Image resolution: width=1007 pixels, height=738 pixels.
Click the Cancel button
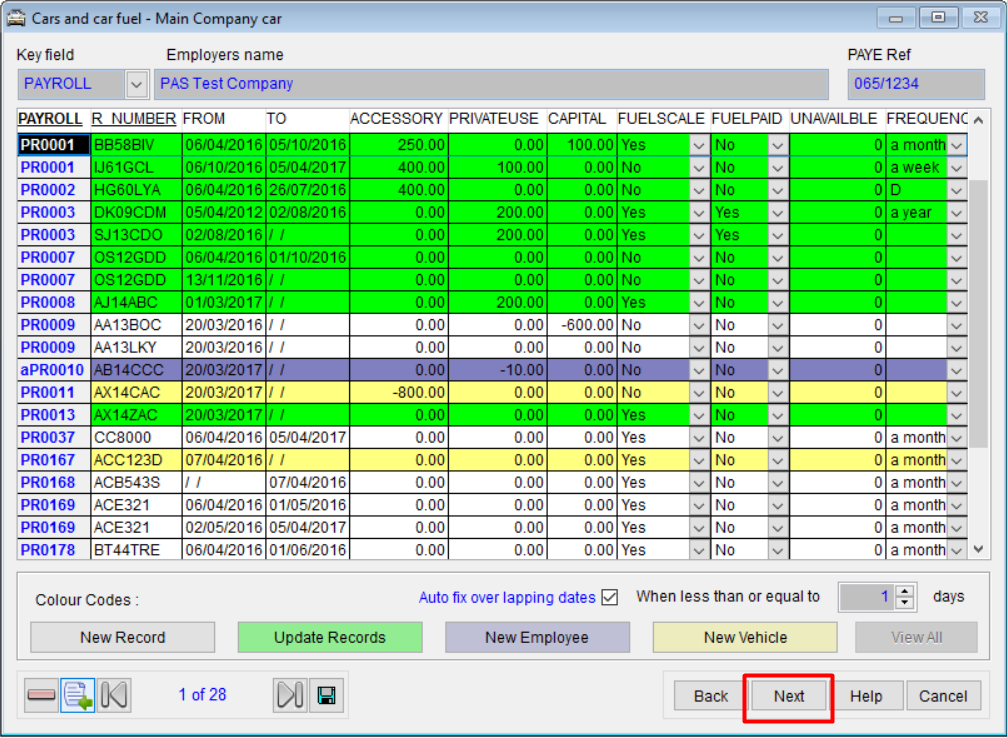point(943,696)
